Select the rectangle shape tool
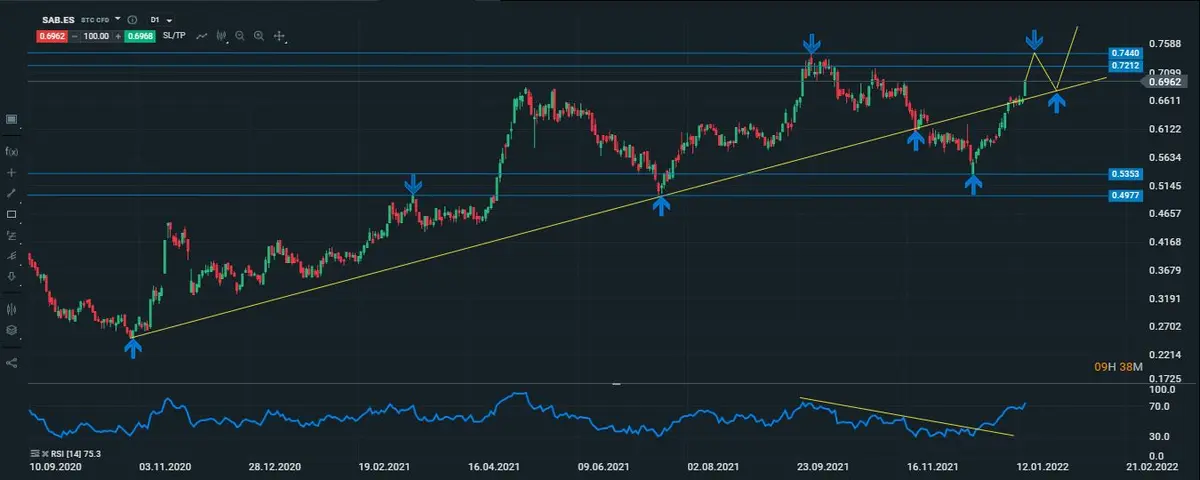 tap(11, 214)
